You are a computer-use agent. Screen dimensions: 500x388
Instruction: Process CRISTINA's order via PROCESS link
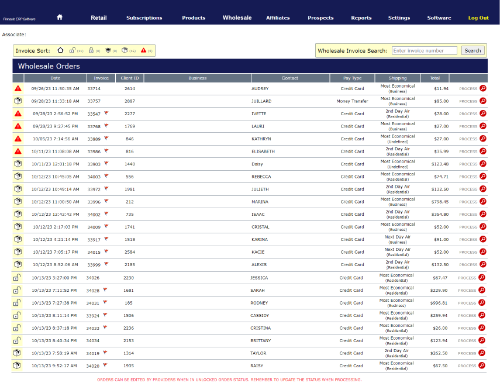(467, 328)
